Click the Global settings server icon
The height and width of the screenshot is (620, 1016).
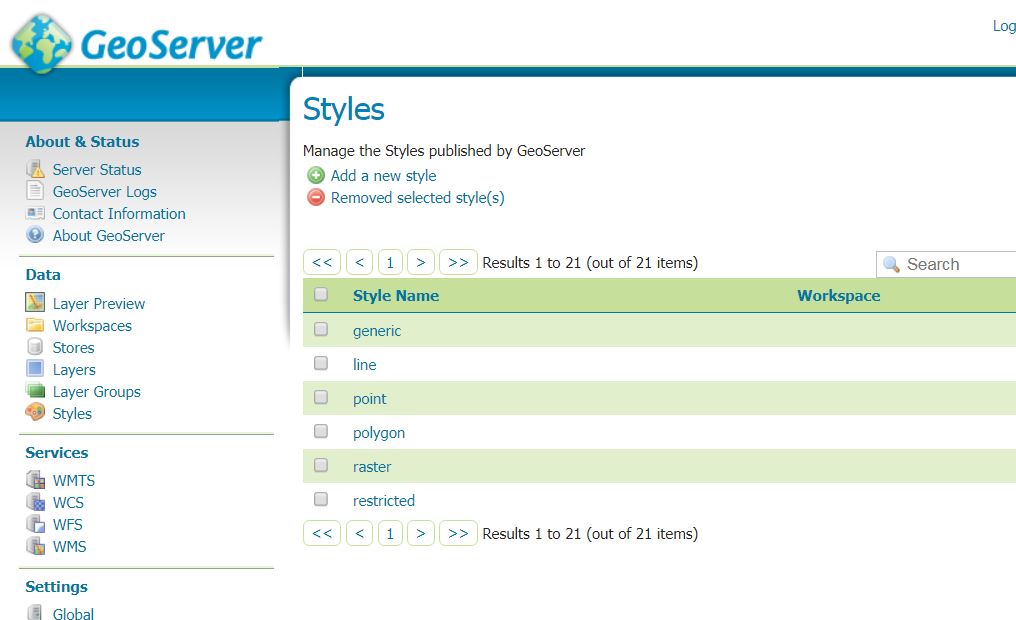(x=35, y=612)
